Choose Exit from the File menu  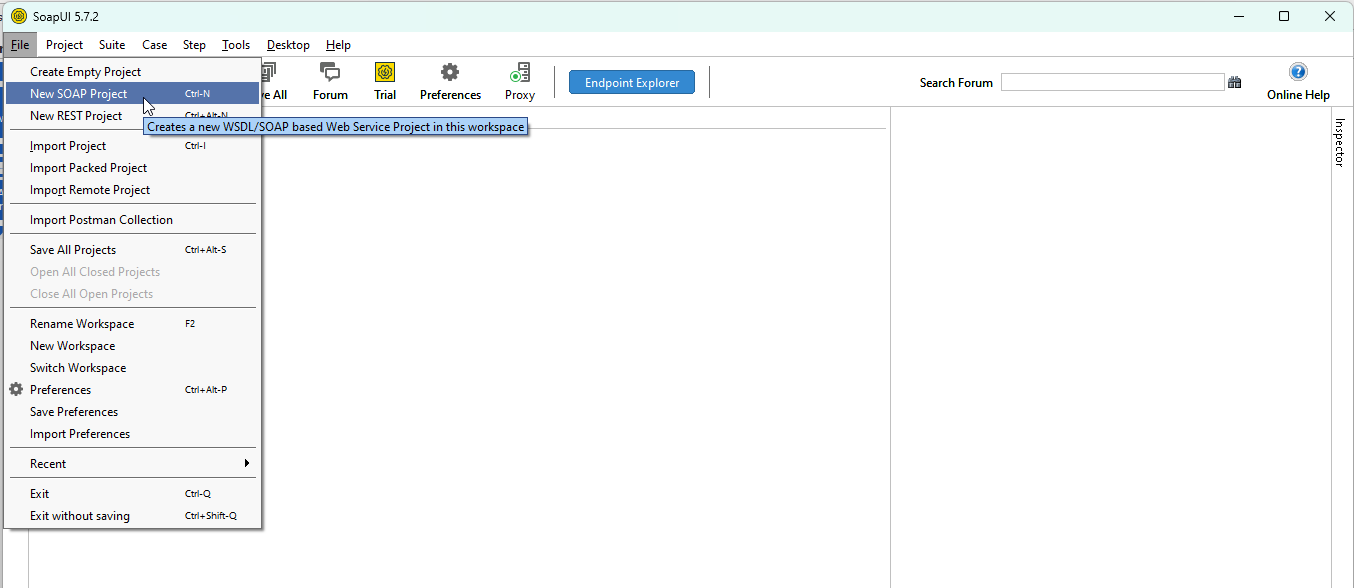132,494
